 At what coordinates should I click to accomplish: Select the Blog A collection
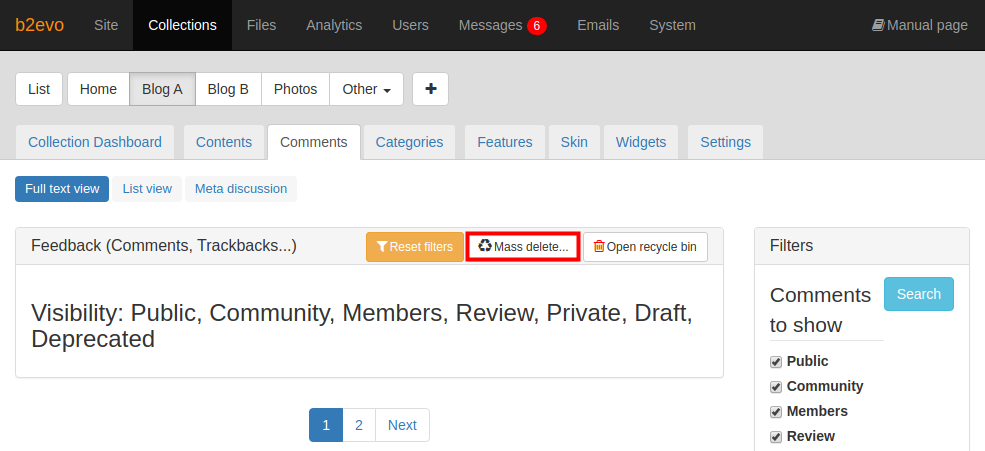pos(162,89)
